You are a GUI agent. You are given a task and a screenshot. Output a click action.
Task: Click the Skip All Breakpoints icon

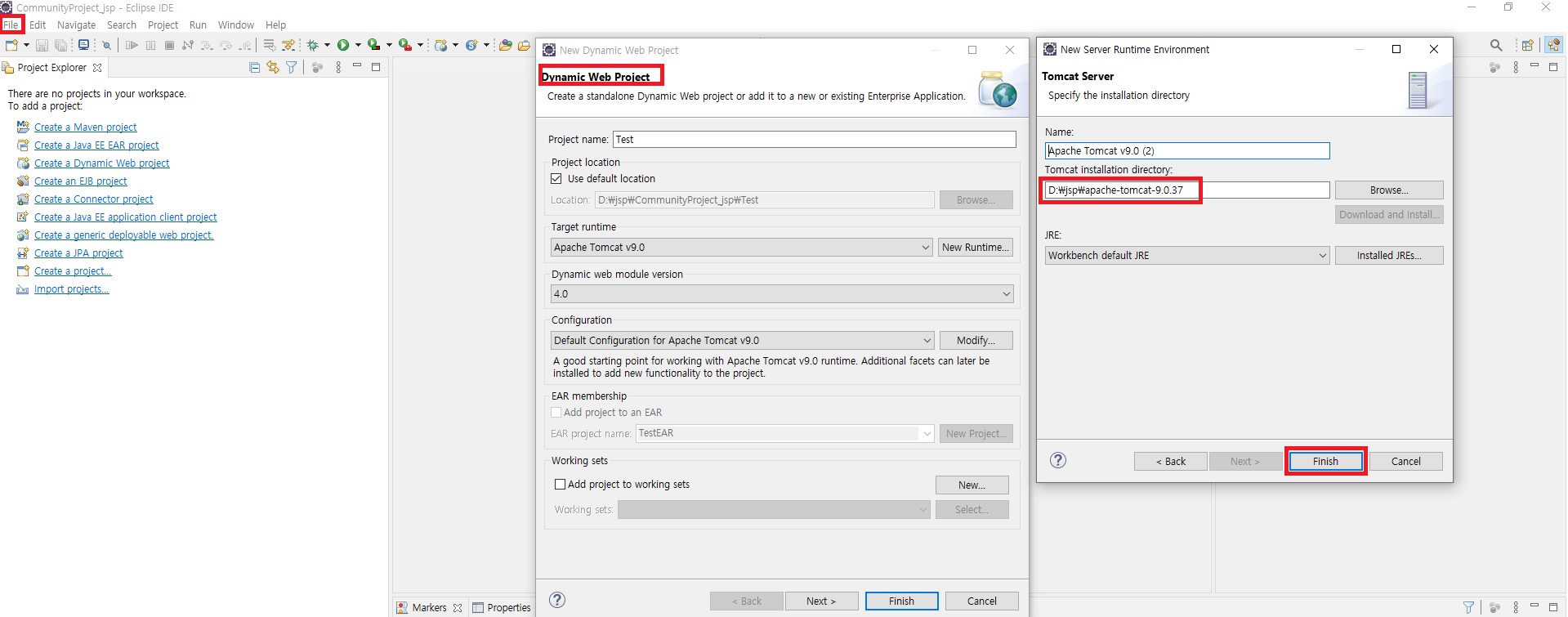106,45
